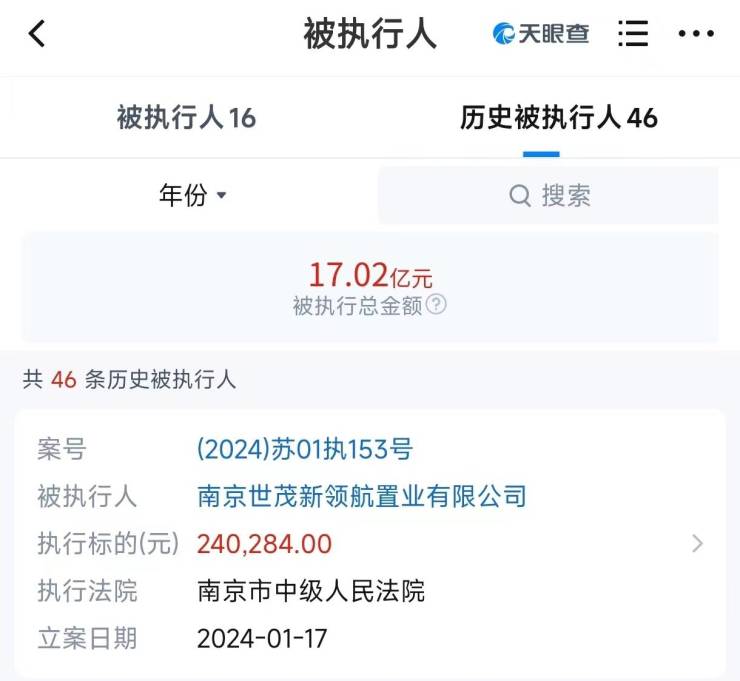
Task: Select 历史被执行人 46 tab
Action: [559, 118]
